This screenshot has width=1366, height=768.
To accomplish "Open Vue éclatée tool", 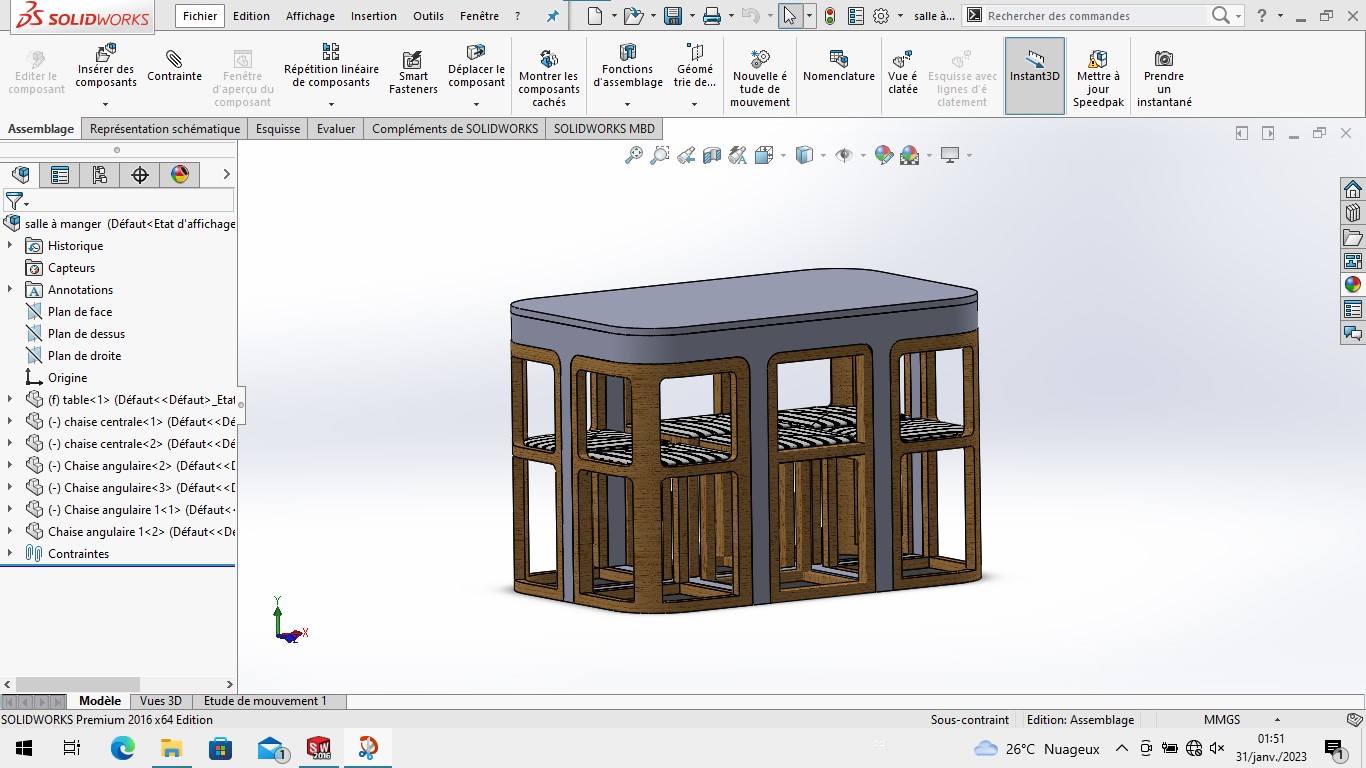I will coord(902,59).
